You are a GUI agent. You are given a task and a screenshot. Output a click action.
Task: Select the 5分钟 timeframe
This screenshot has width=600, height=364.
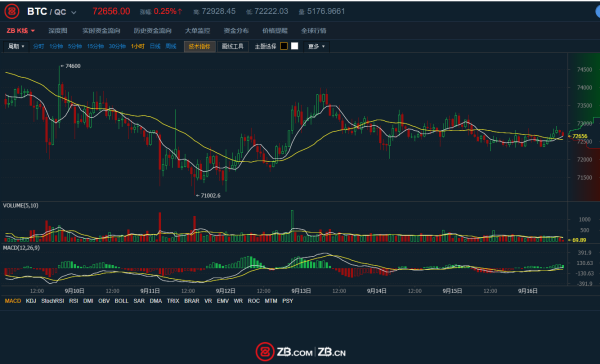tap(75, 46)
